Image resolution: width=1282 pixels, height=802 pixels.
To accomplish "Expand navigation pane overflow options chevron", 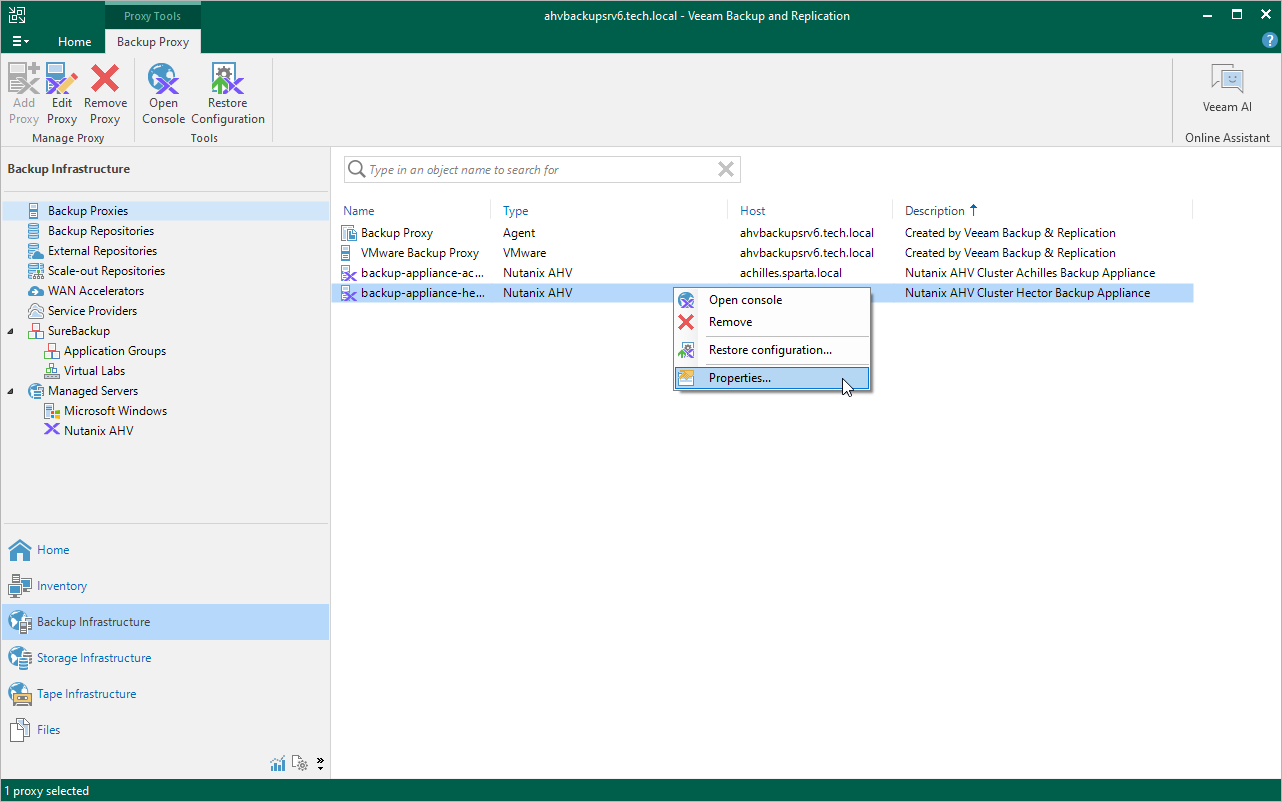I will pyautogui.click(x=320, y=764).
